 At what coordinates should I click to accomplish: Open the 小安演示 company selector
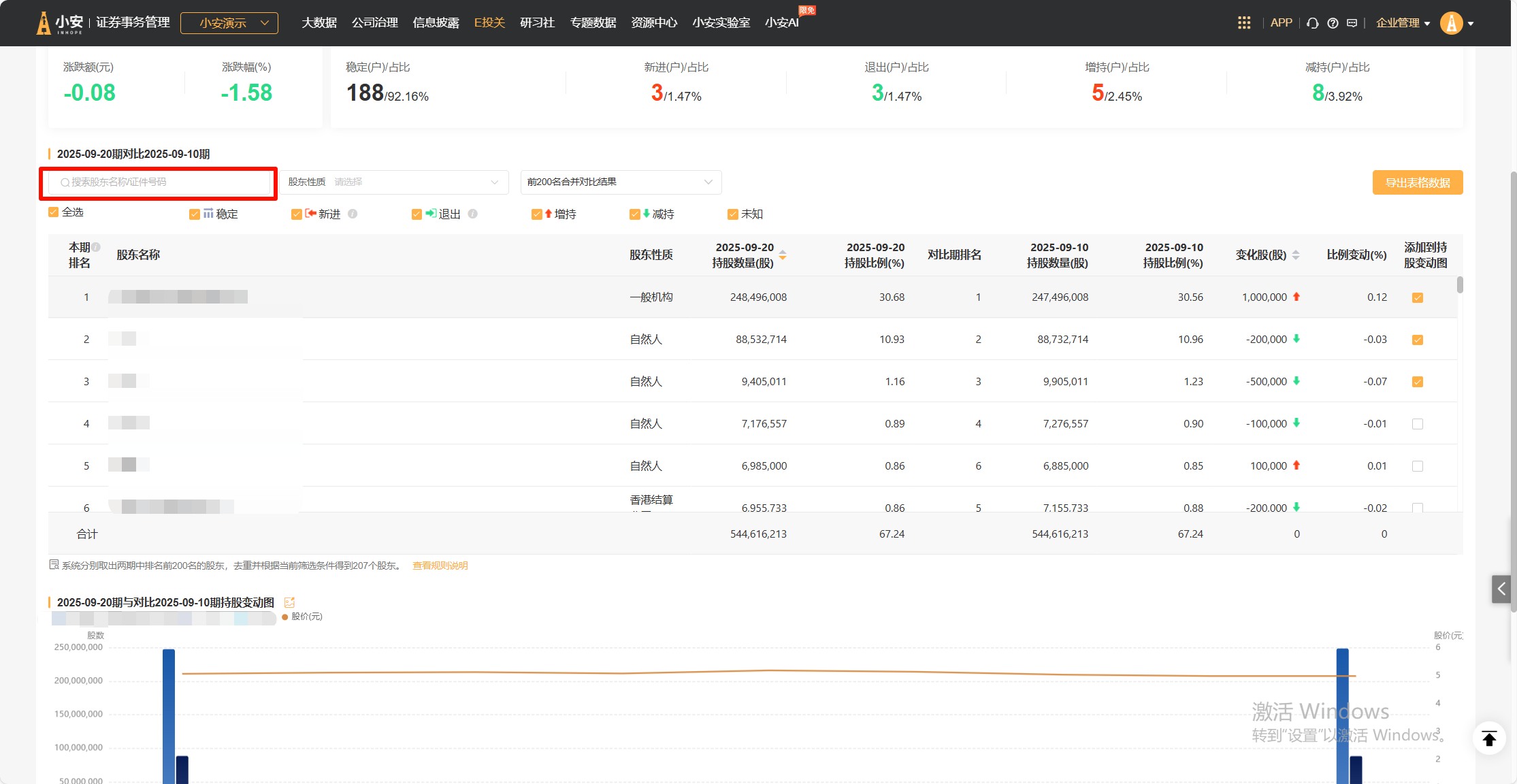tap(229, 23)
